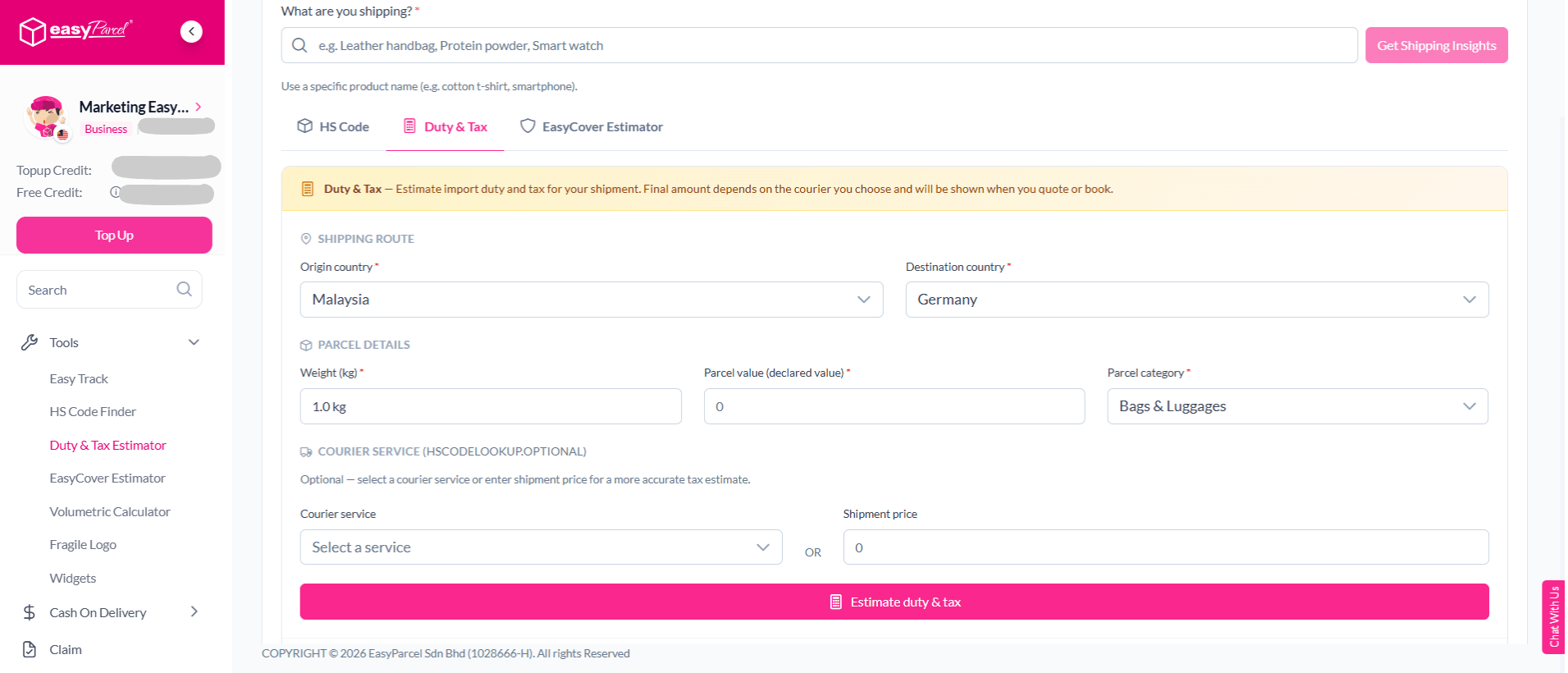Click the Cash On Delivery dollar icon
Image resolution: width=1568 pixels, height=673 pixels.
(x=30, y=612)
